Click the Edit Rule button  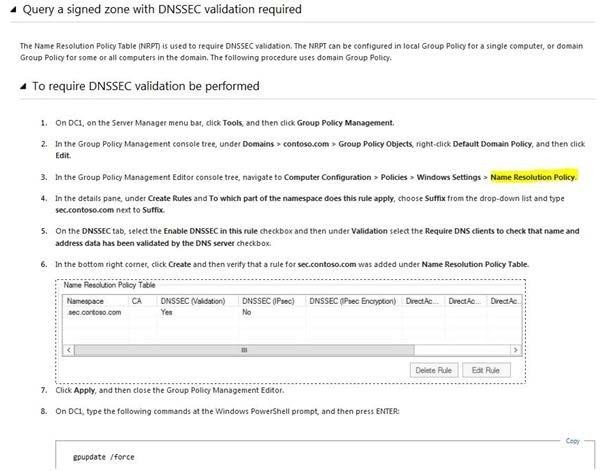click(x=486, y=370)
